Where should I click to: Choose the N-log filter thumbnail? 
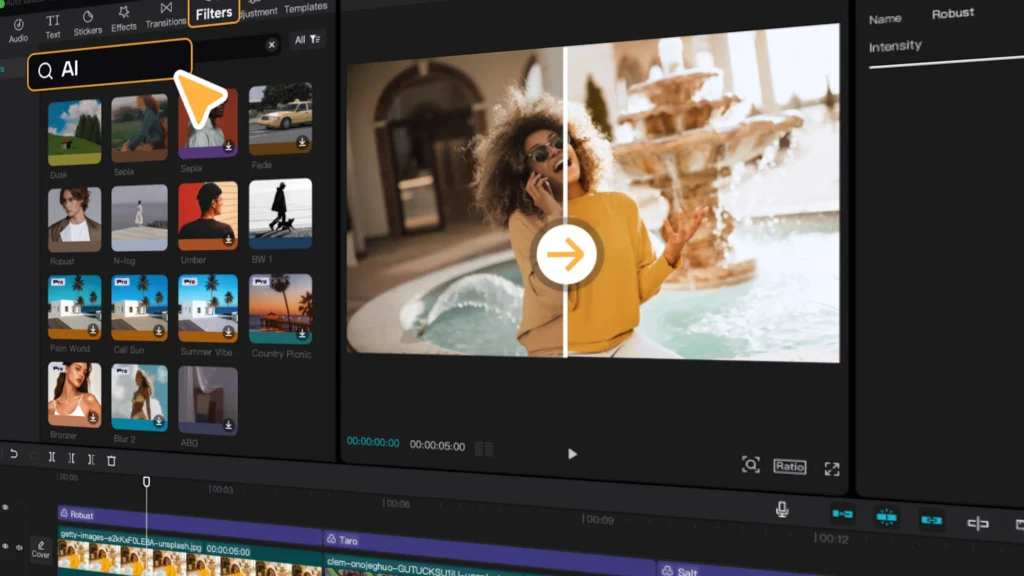click(x=139, y=218)
